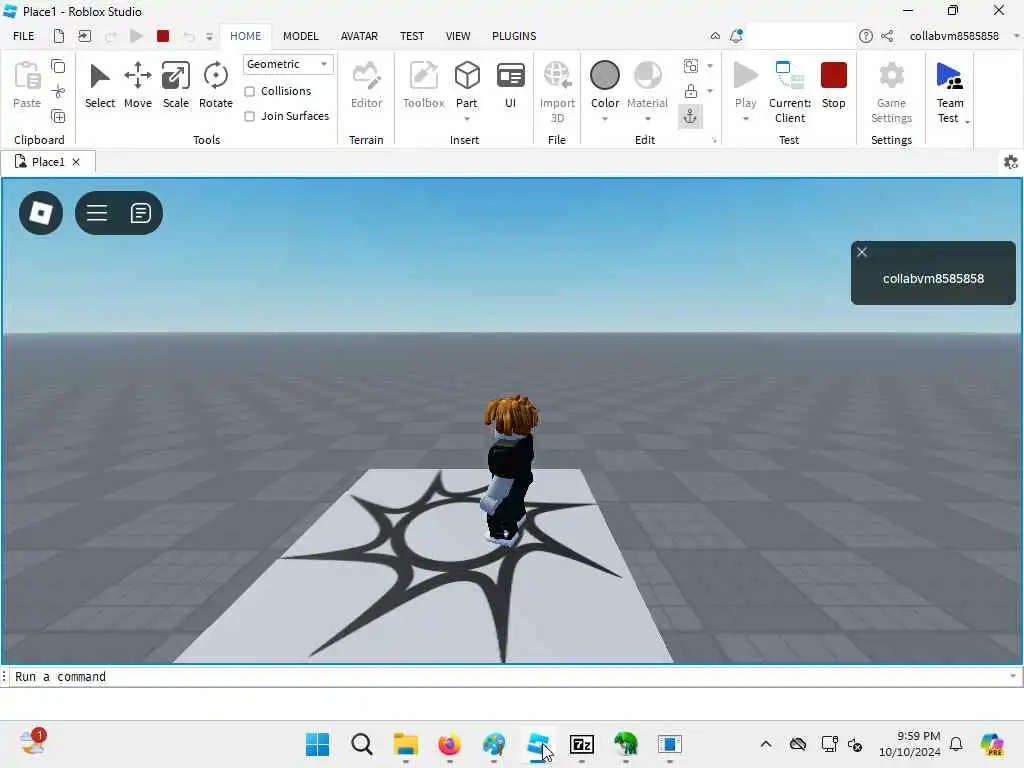The image size is (1024, 768).
Task: Switch to the VIEW ribbon tab
Action: click(458, 36)
